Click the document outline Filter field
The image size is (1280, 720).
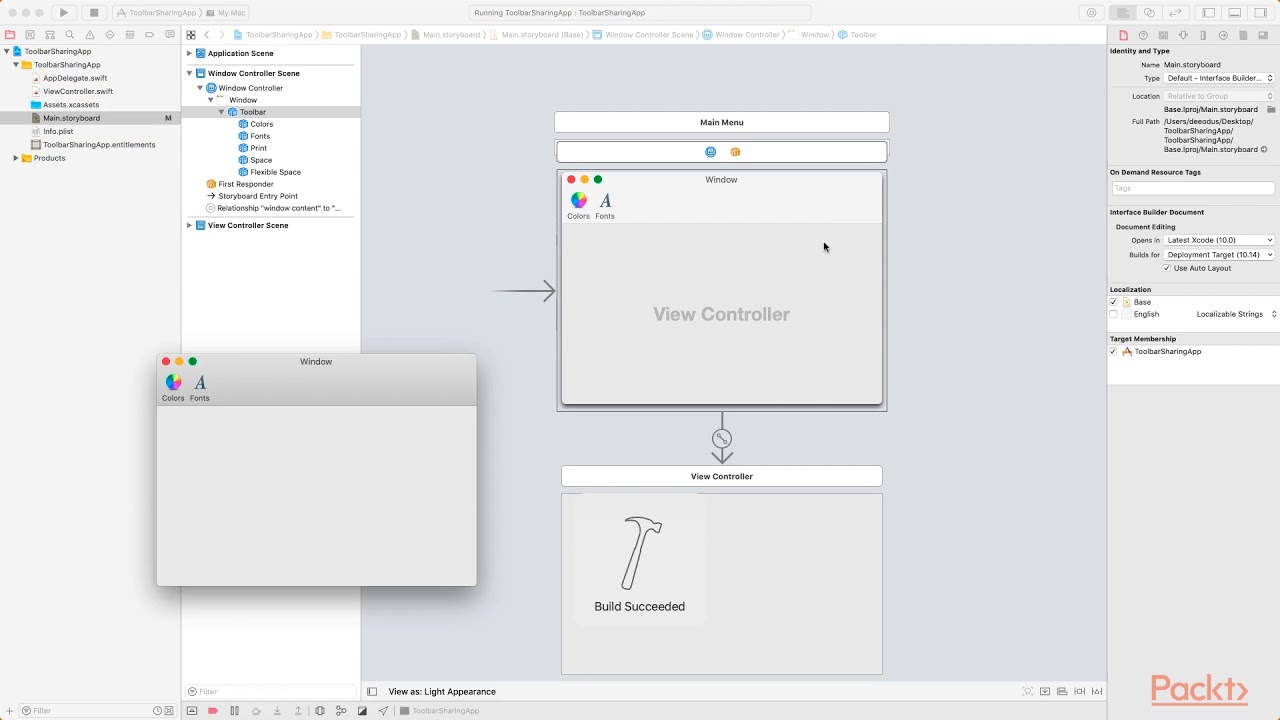(270, 691)
